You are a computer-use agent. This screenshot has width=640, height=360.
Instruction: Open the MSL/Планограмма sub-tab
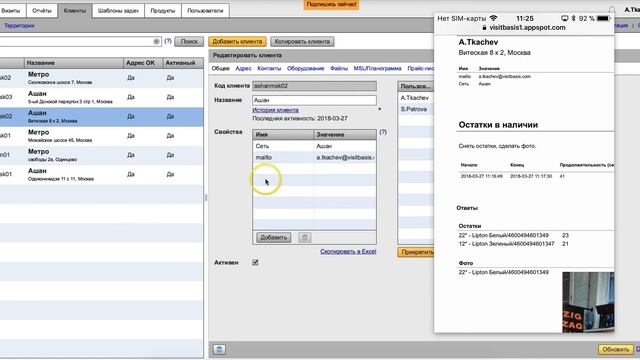click(377, 68)
